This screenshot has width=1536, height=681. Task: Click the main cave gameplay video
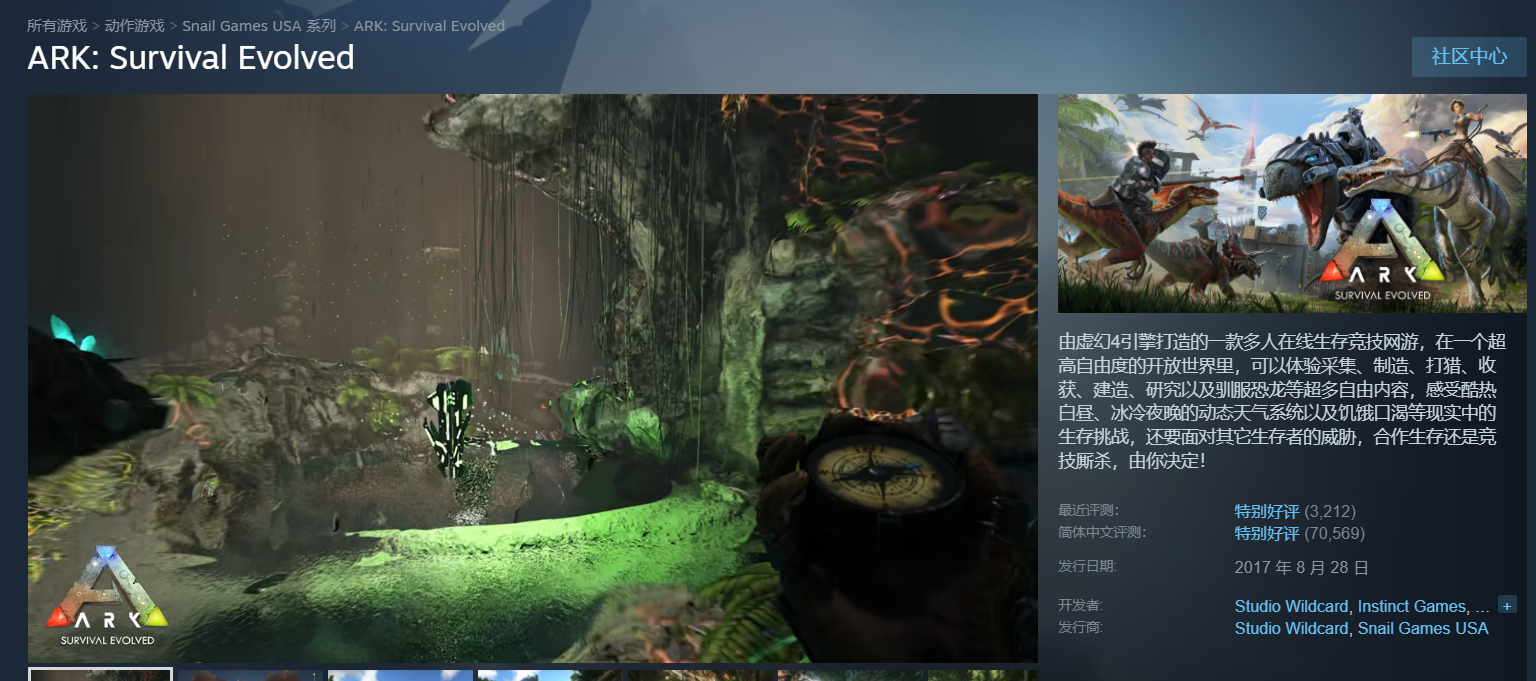[x=532, y=377]
